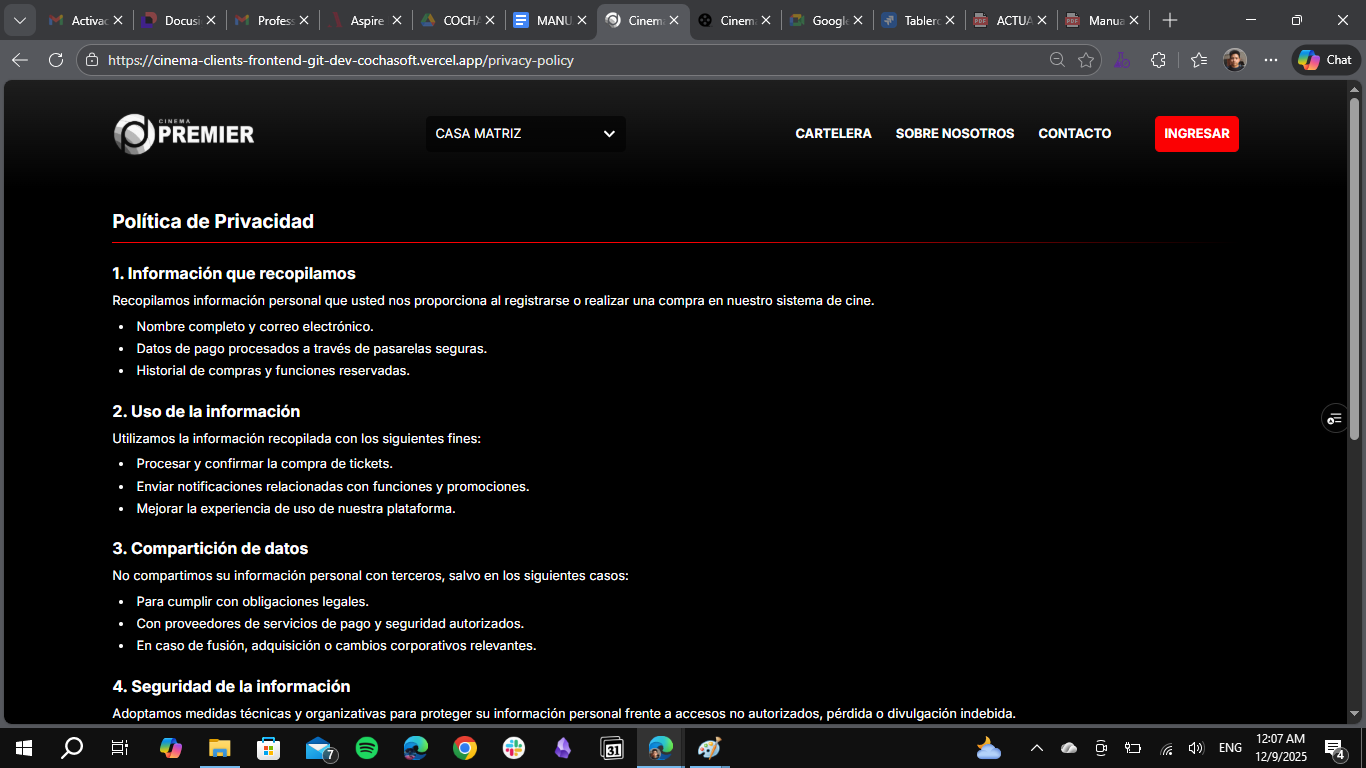Refresh the page with reload icon
The image size is (1366, 768).
(56, 60)
